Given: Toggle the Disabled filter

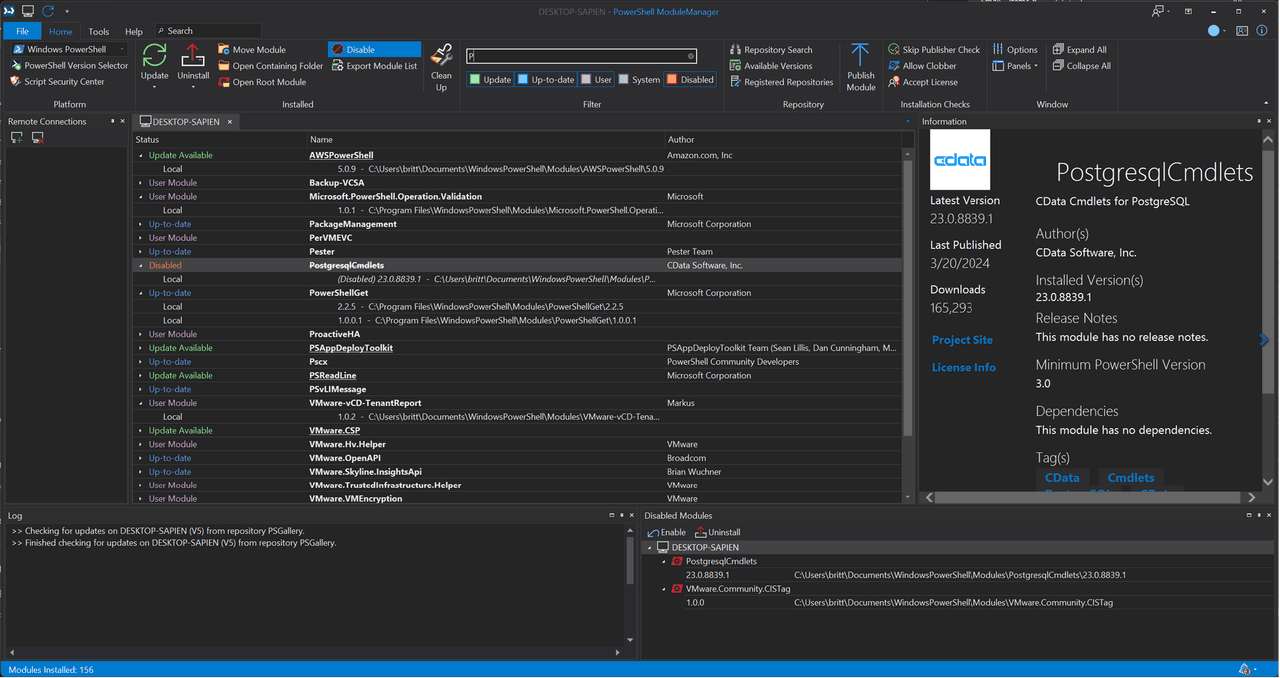Looking at the screenshot, I should click(x=691, y=79).
